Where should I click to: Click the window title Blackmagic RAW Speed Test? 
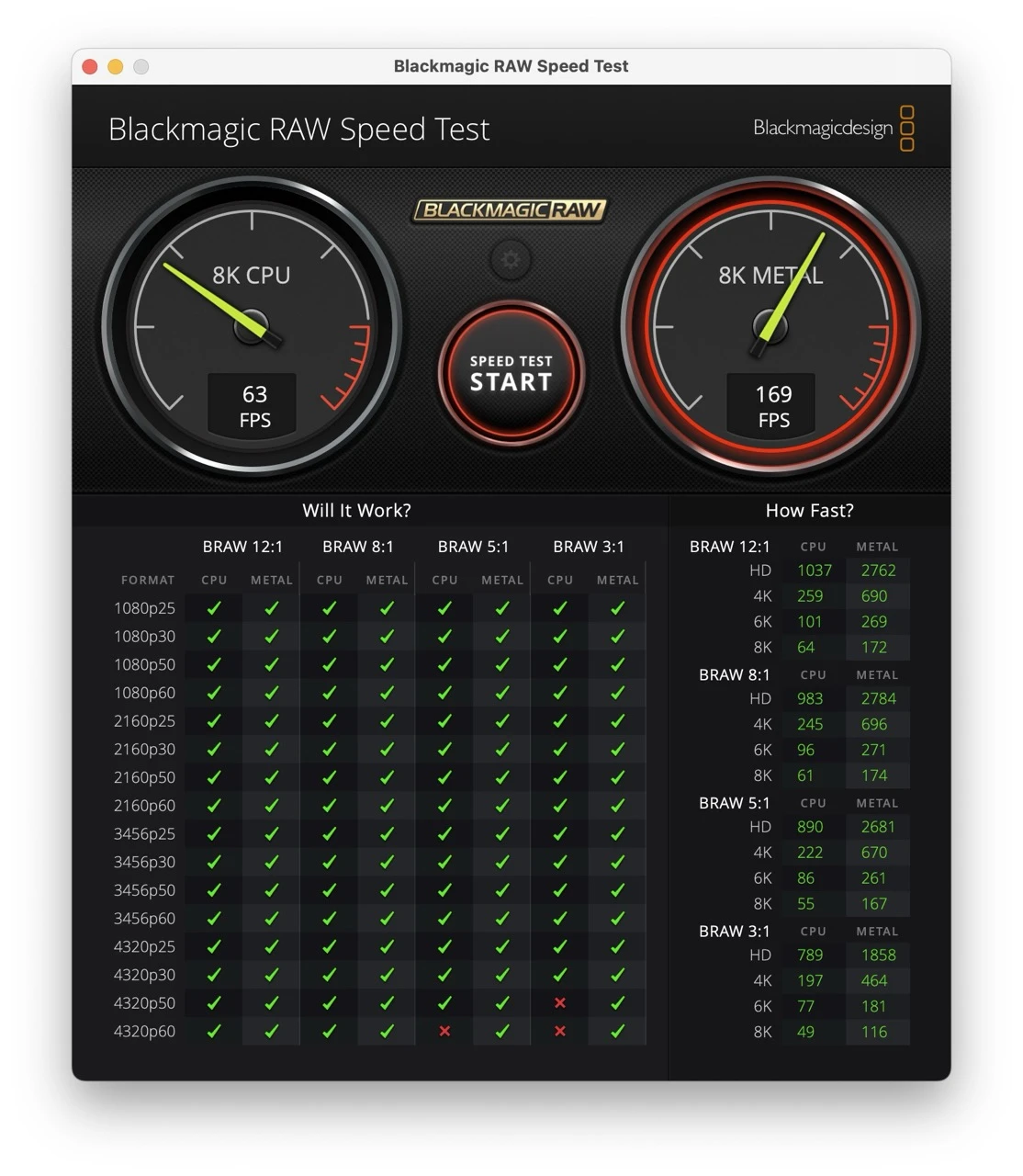[x=511, y=66]
